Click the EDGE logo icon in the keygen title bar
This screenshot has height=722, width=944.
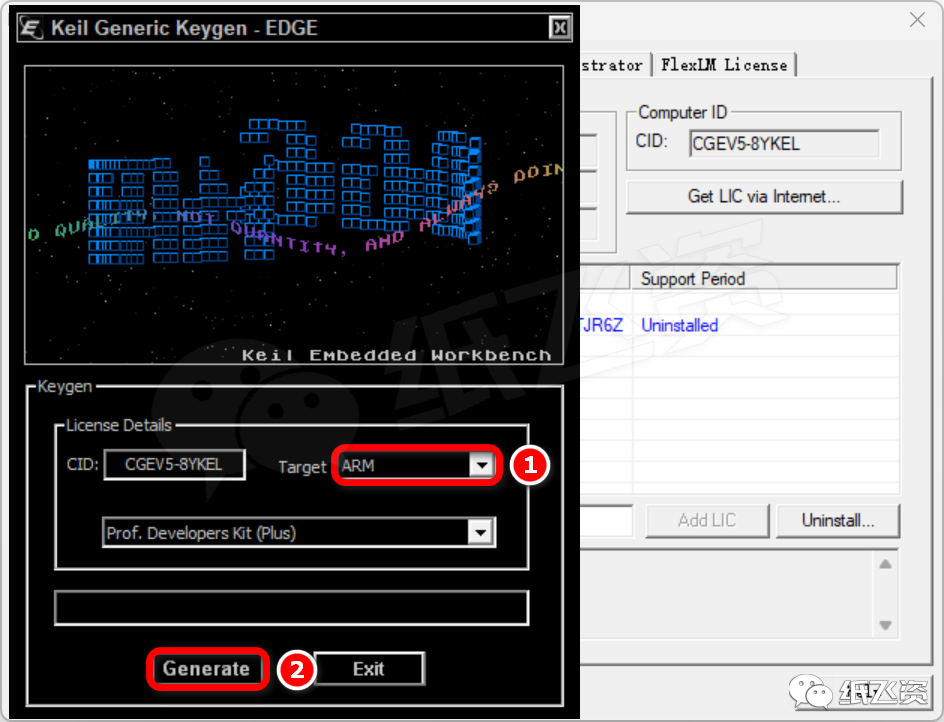31,28
